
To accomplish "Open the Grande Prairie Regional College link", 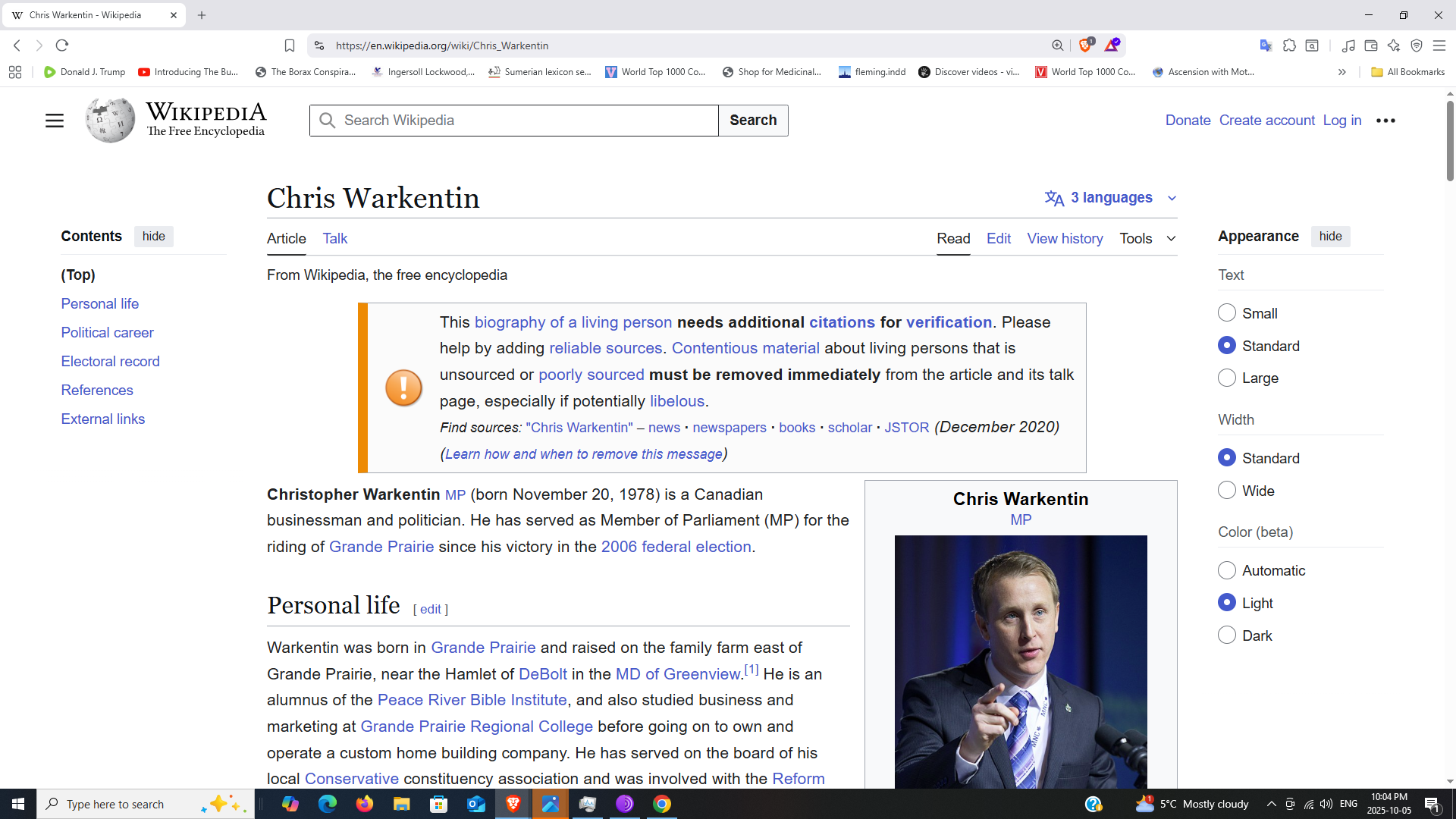I will coord(476,726).
